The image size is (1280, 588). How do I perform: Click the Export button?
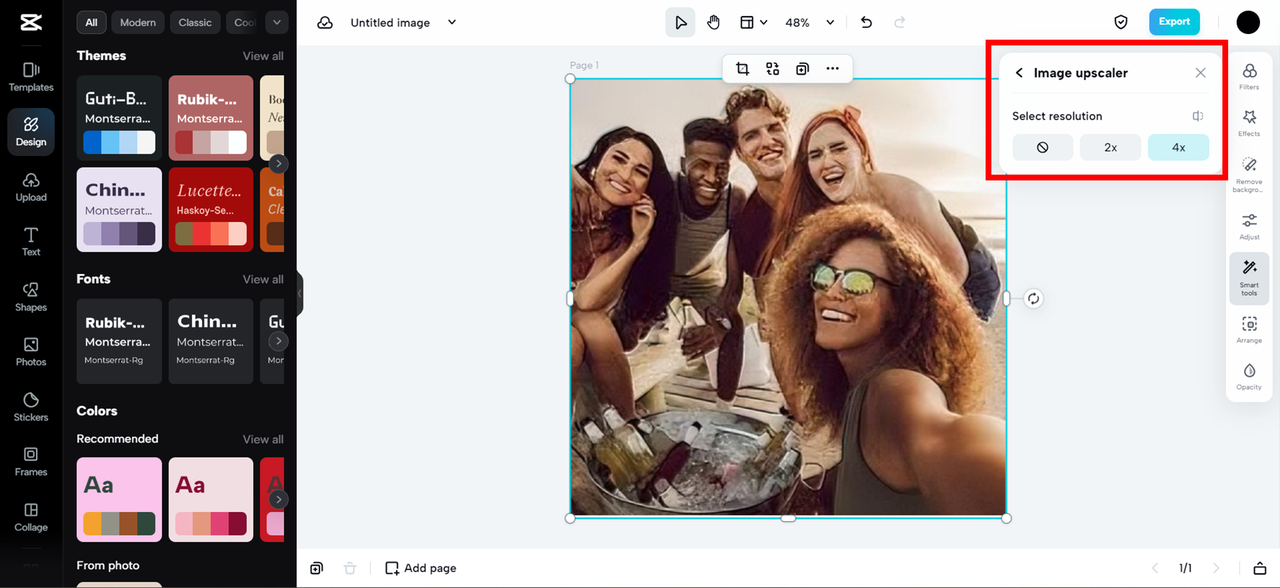1174,22
